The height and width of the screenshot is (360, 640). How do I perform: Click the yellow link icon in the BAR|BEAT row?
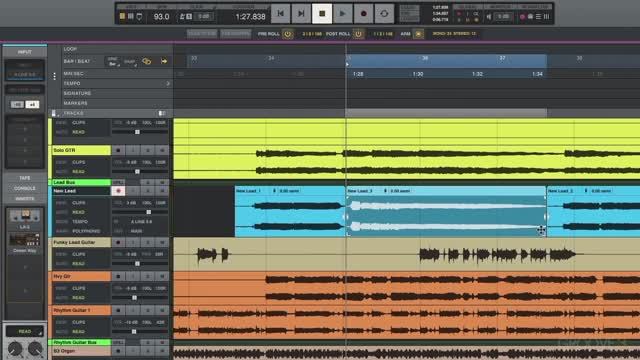(147, 62)
